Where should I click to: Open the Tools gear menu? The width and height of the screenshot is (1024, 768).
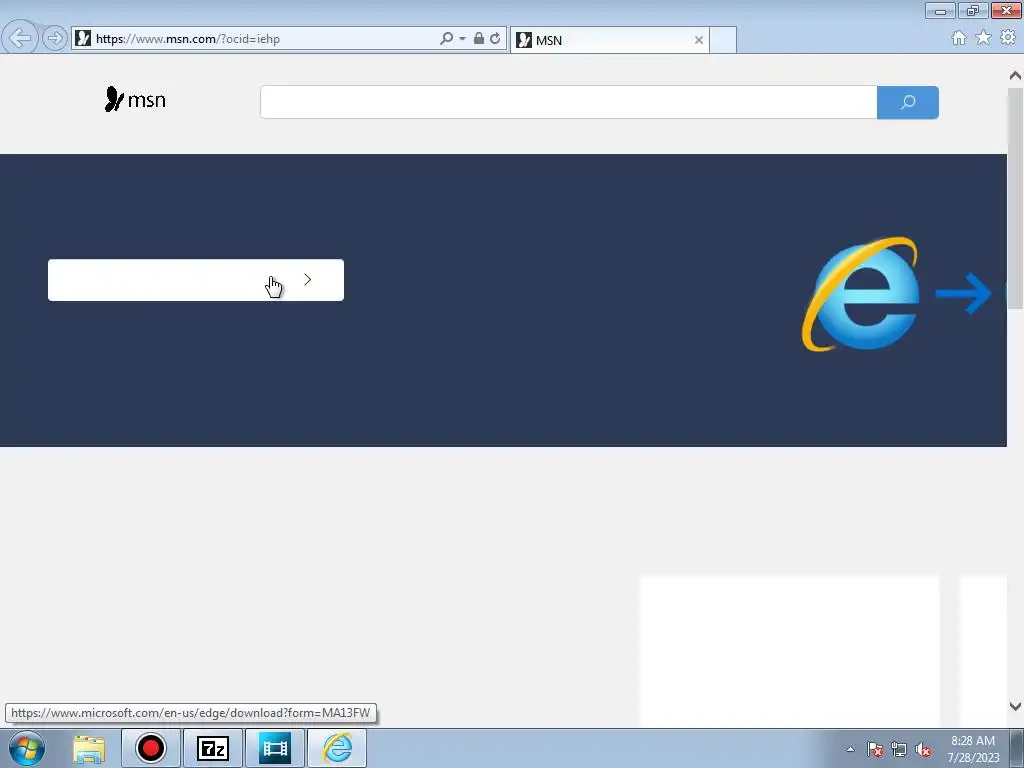(x=1008, y=38)
